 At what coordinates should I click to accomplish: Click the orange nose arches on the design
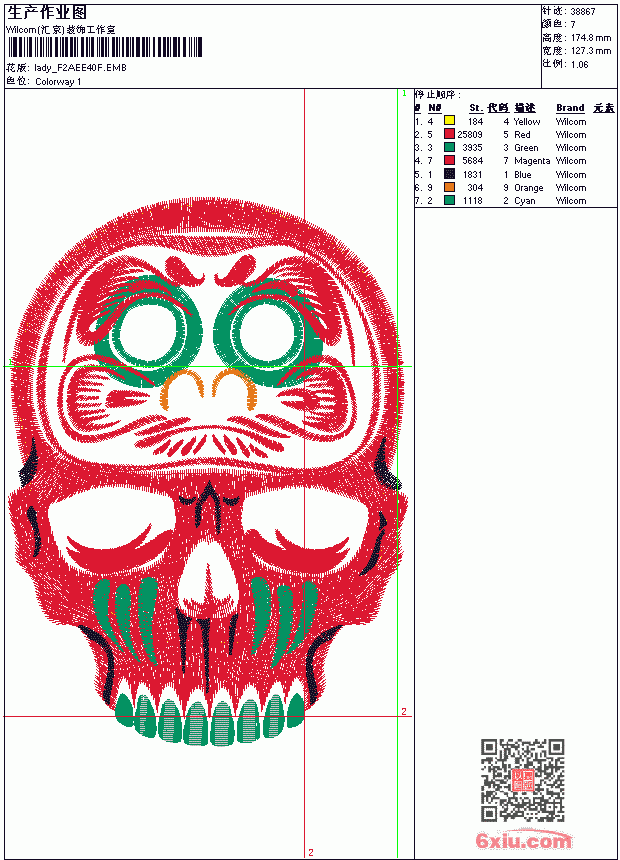click(208, 388)
